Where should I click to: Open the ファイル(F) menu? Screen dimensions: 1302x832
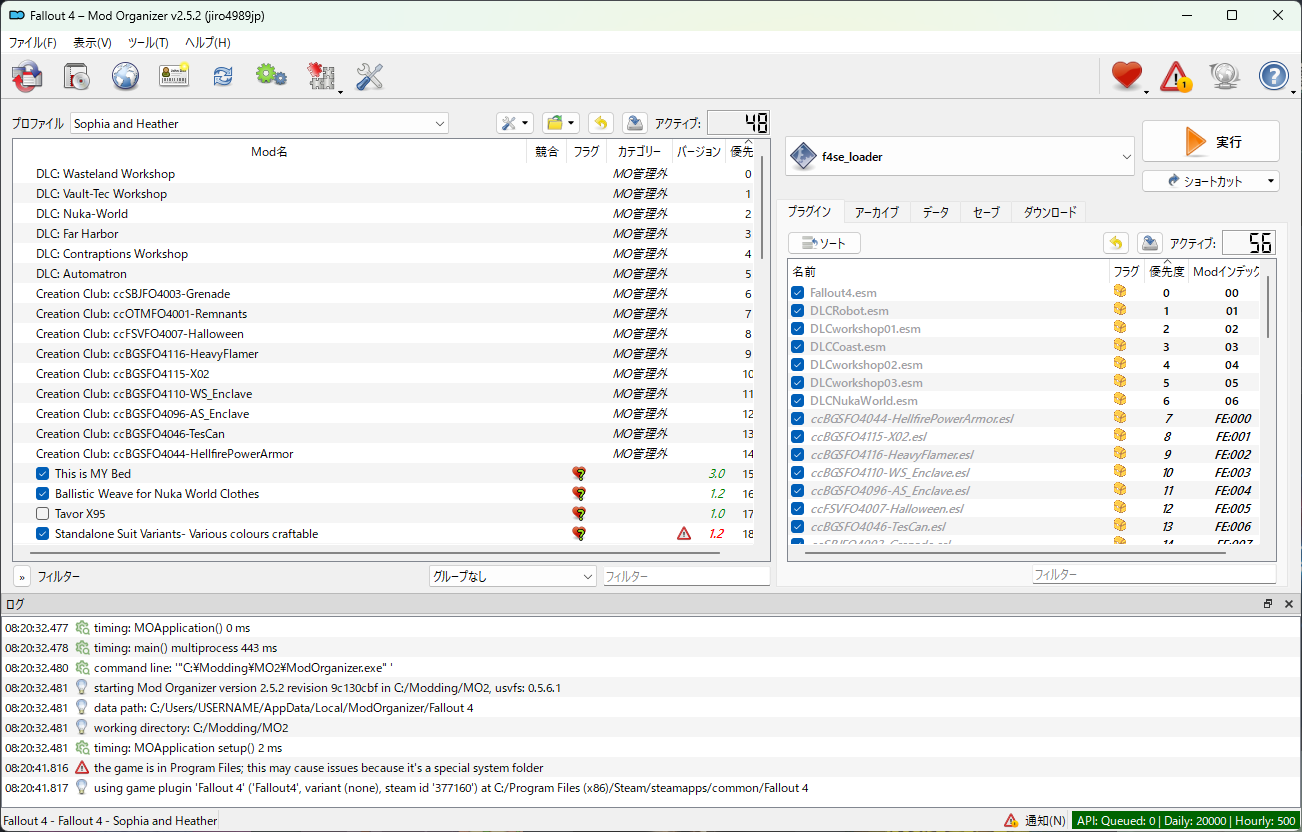[32, 43]
